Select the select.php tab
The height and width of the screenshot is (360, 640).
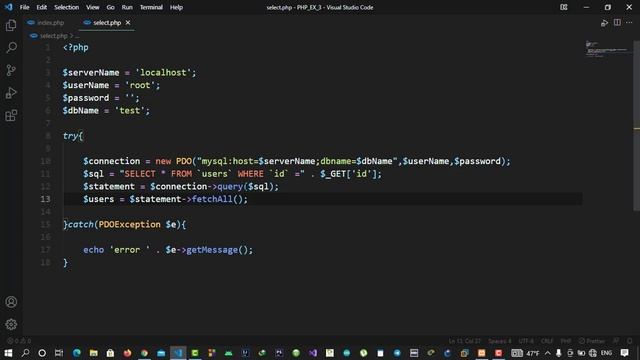[107, 23]
